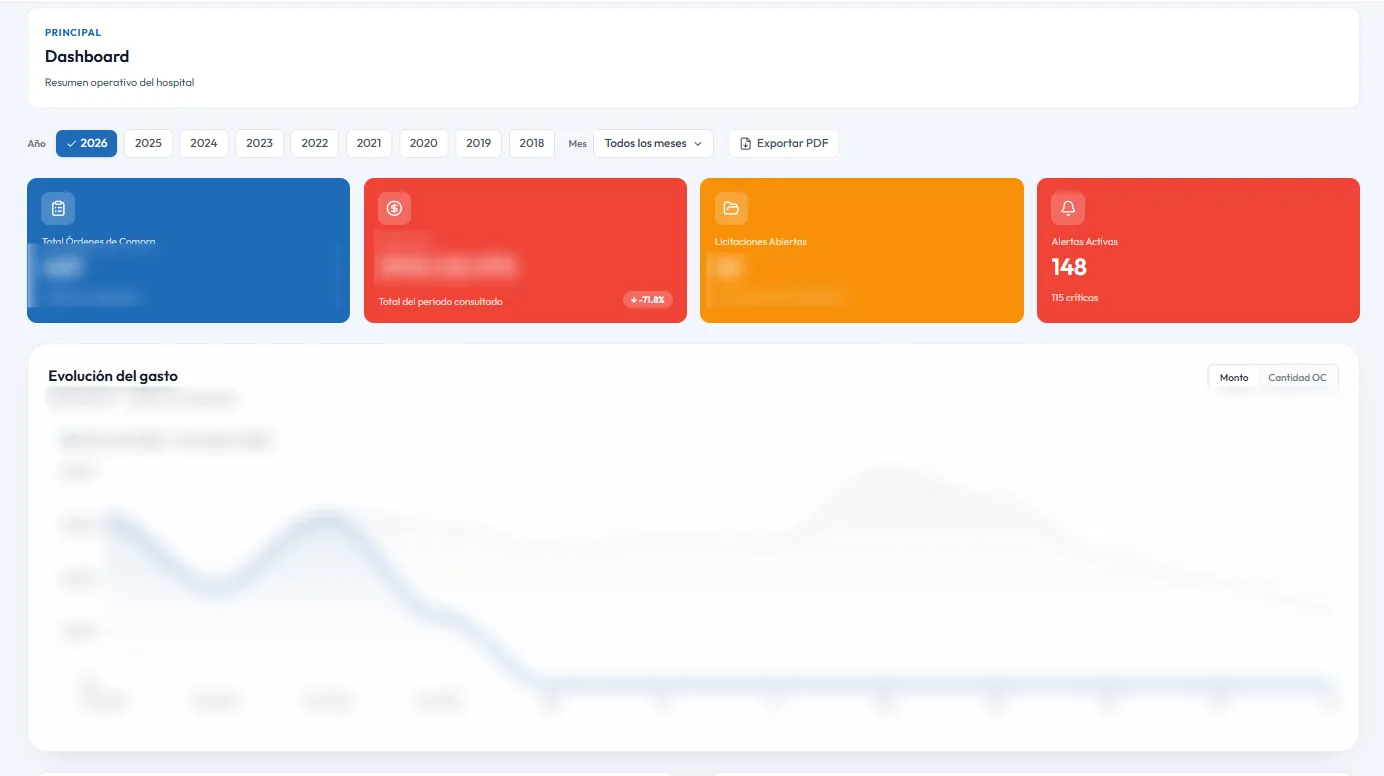Click the chevron of the Todos los meses selector
Image resolution: width=1384 pixels, height=776 pixels.
pyautogui.click(x=700, y=143)
